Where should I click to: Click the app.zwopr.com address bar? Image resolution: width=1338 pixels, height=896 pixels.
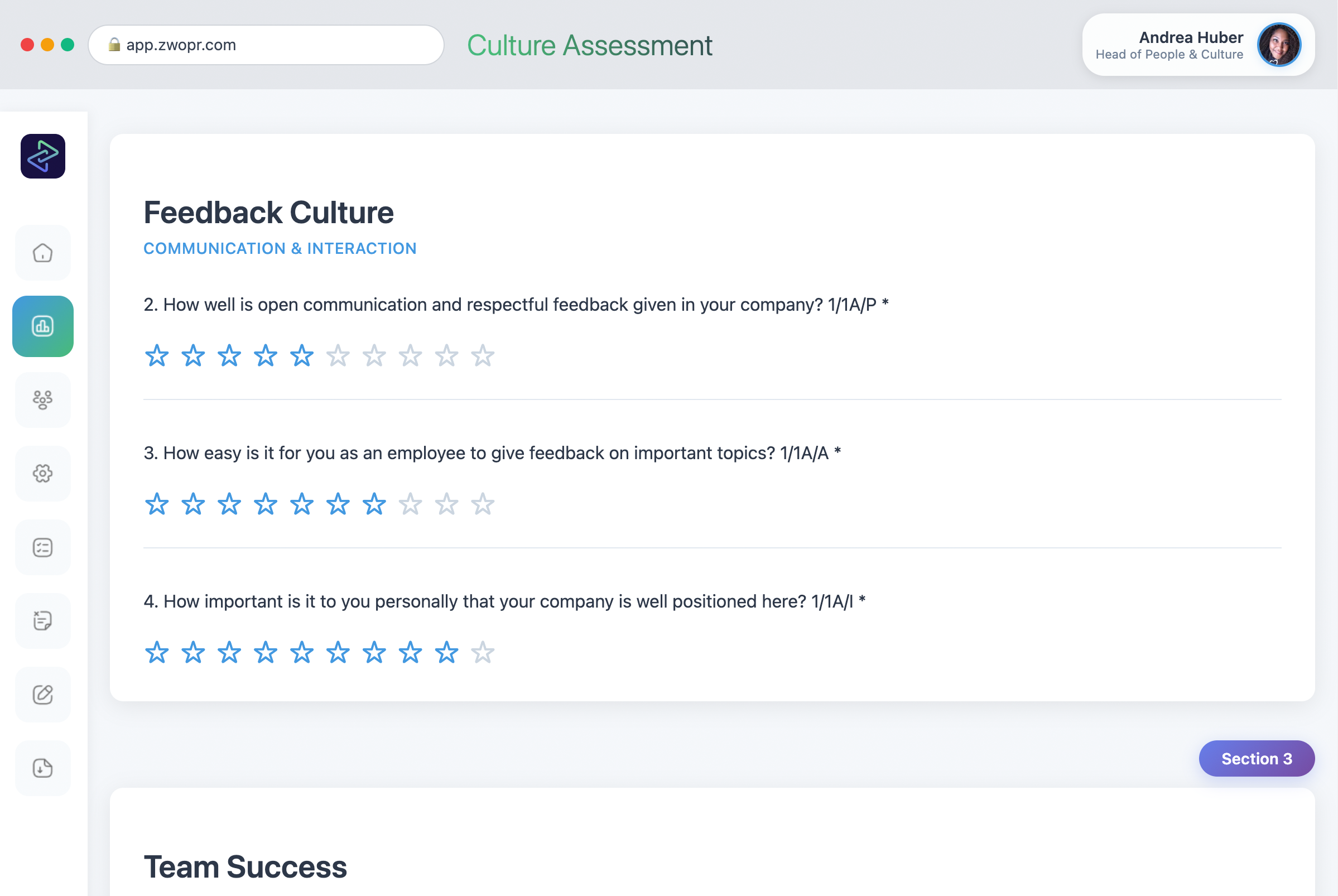[266, 45]
